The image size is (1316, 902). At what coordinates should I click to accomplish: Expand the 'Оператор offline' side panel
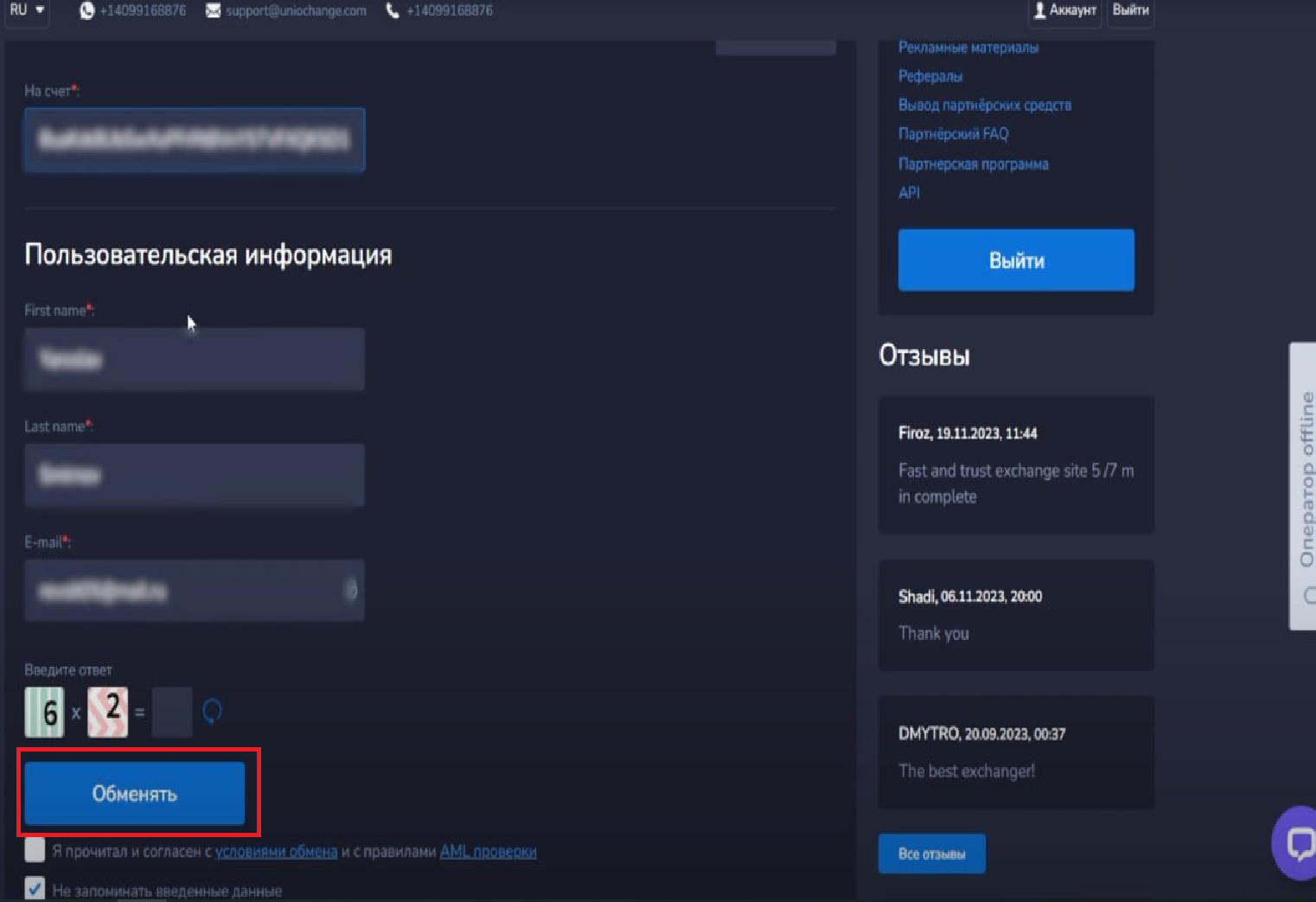point(1304,484)
